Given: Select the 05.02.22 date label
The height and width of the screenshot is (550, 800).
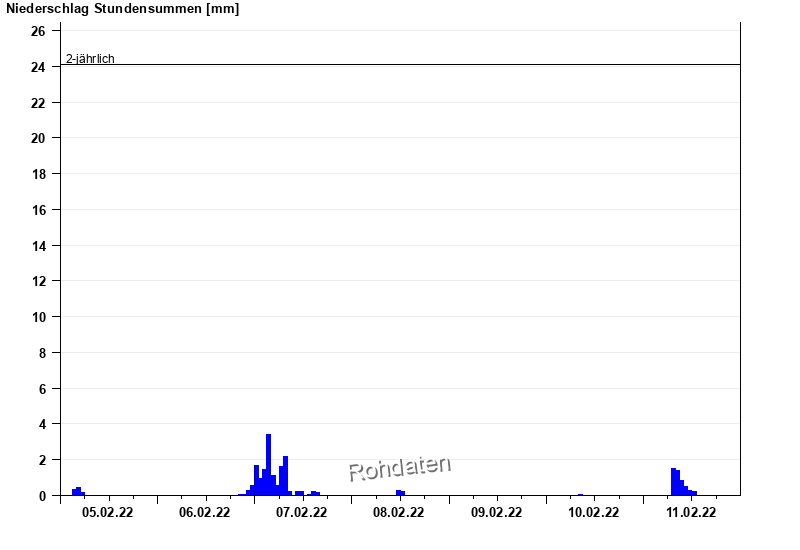Looking at the screenshot, I should (108, 513).
